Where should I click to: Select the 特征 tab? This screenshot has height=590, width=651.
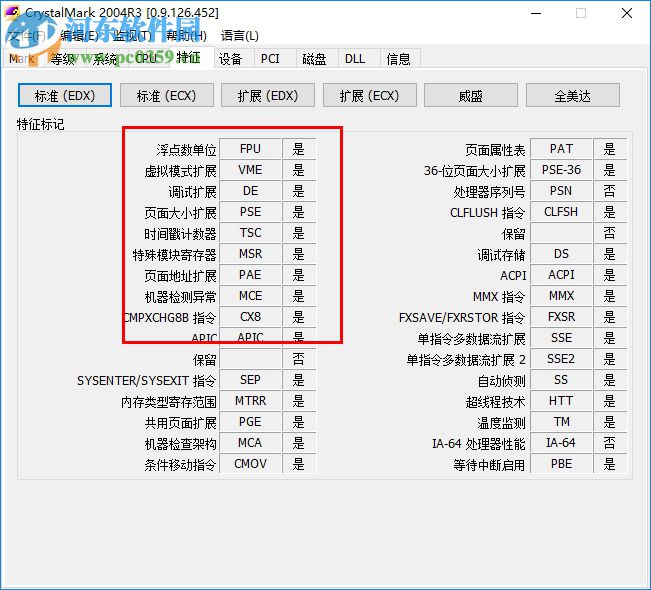click(x=190, y=57)
